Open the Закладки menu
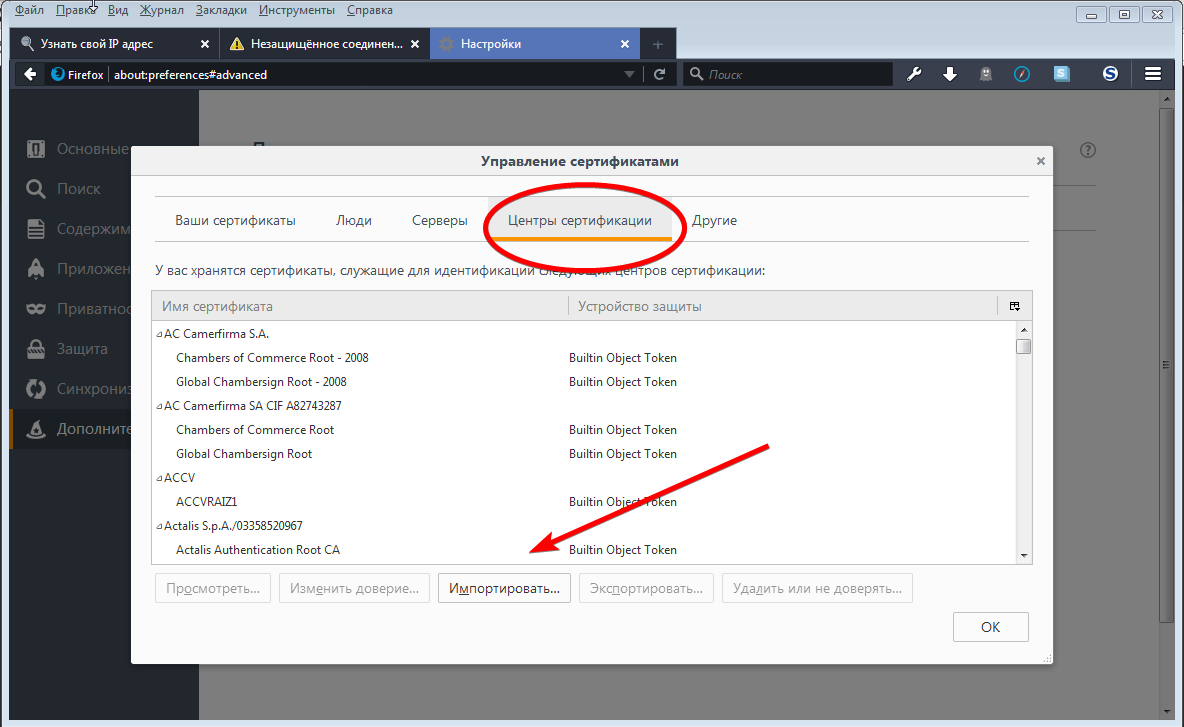 click(220, 10)
